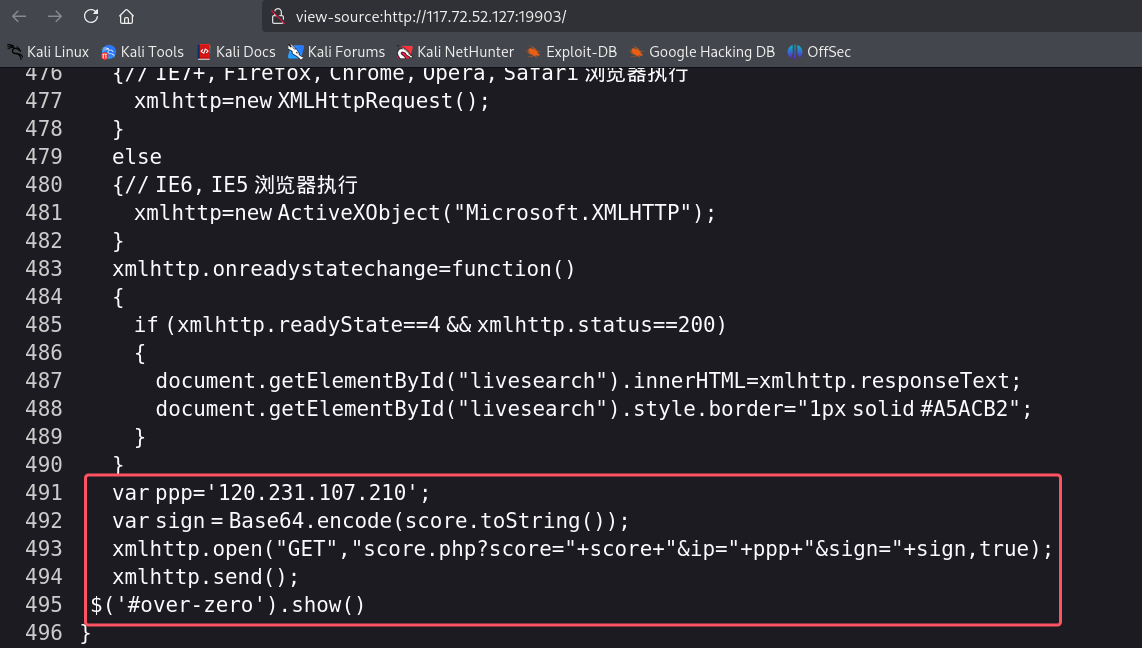Click line number 494
The image size is (1142, 648).
point(44,577)
